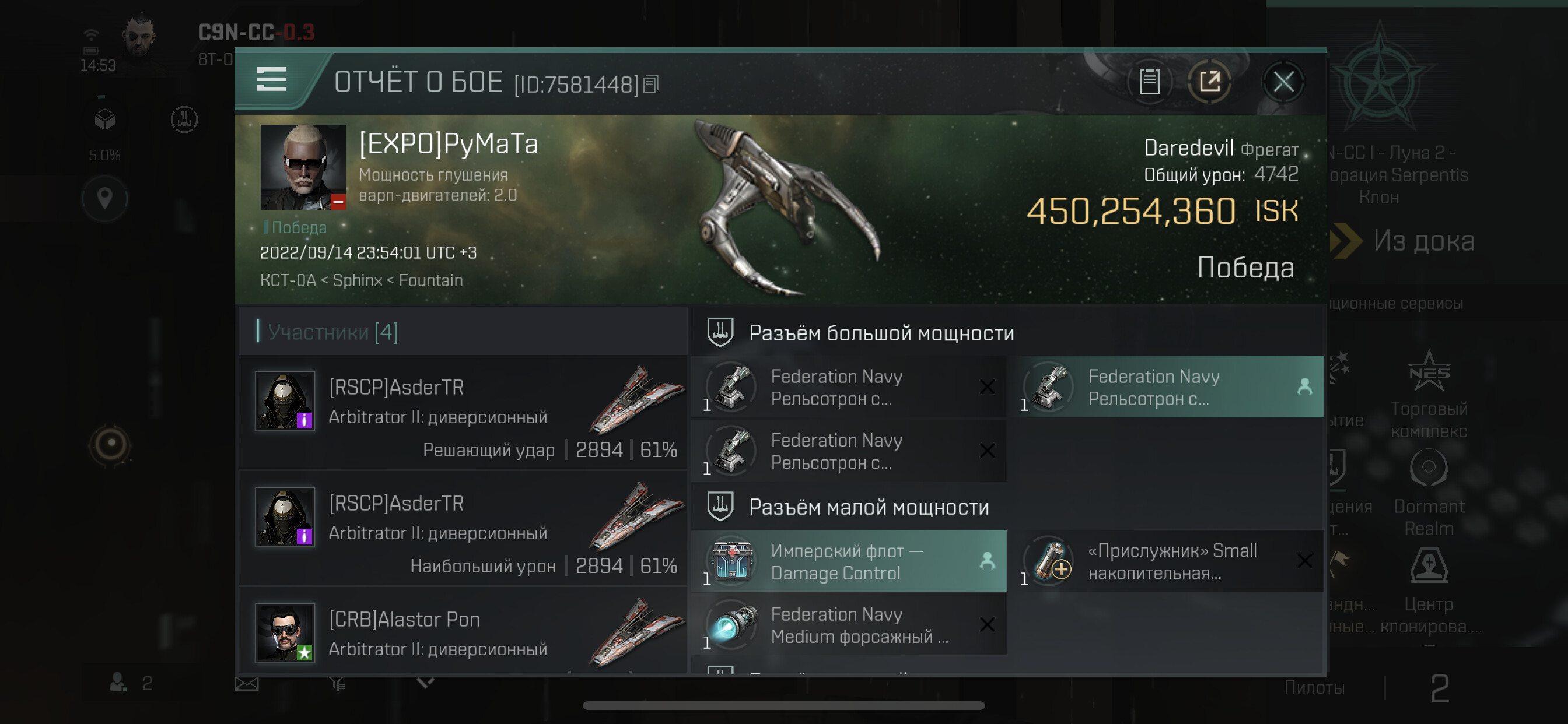Open the clipboard notes icon
This screenshot has width=1568, height=724.
[1149, 81]
